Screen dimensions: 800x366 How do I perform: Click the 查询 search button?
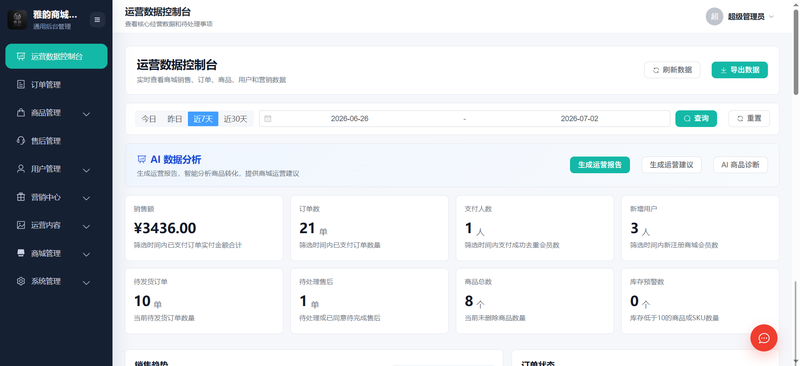coord(696,118)
